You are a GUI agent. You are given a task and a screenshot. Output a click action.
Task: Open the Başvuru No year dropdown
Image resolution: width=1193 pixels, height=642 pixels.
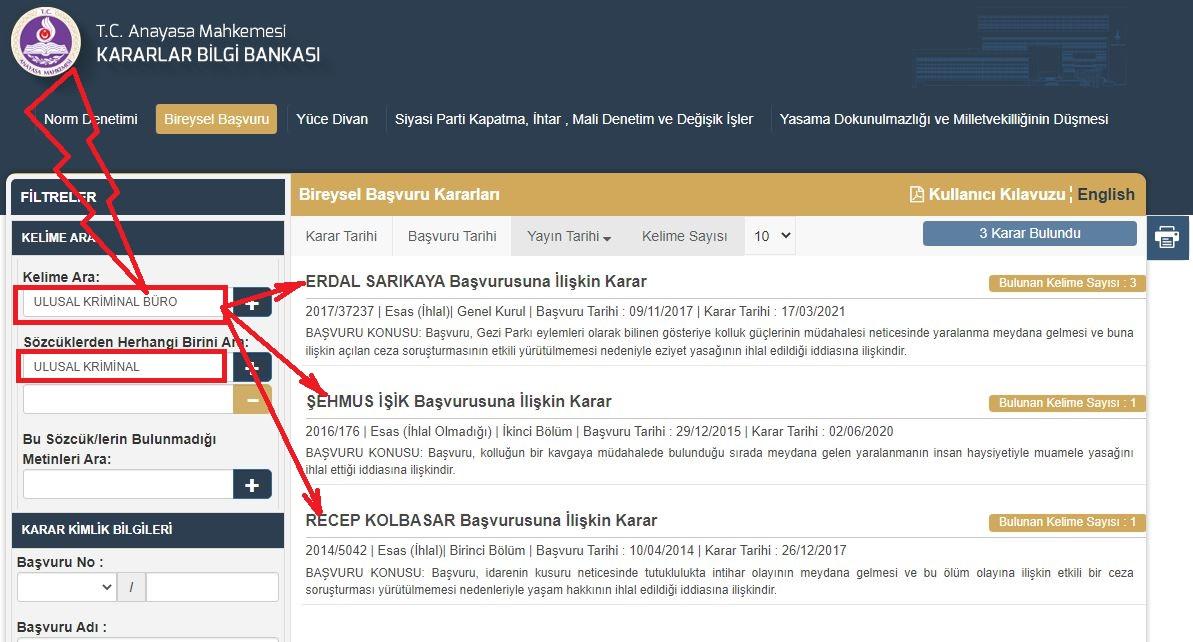coord(66,587)
